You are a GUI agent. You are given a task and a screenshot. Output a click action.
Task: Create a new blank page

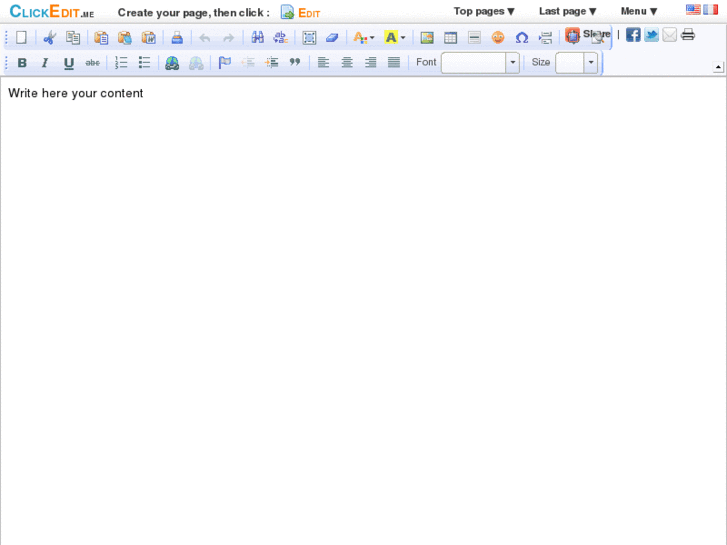pos(21,38)
